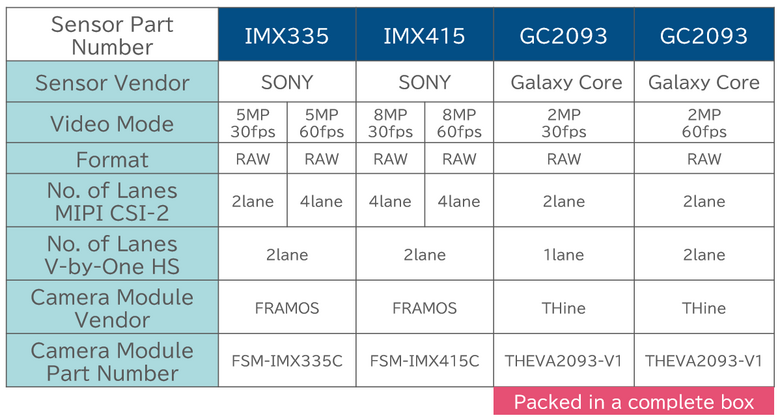
Task: Click the Video Mode row label
Action: 112,124
